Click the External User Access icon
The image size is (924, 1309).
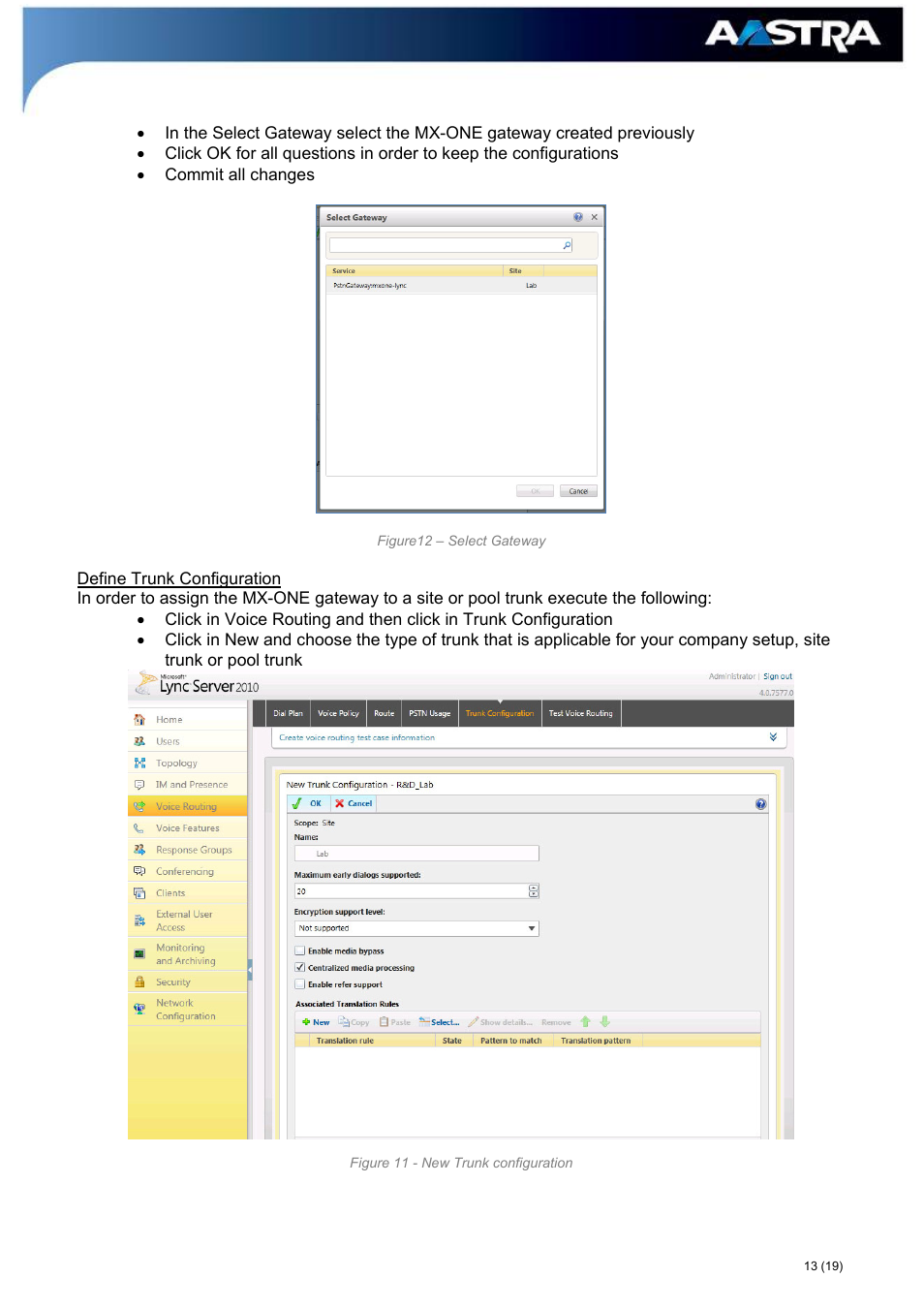139,921
